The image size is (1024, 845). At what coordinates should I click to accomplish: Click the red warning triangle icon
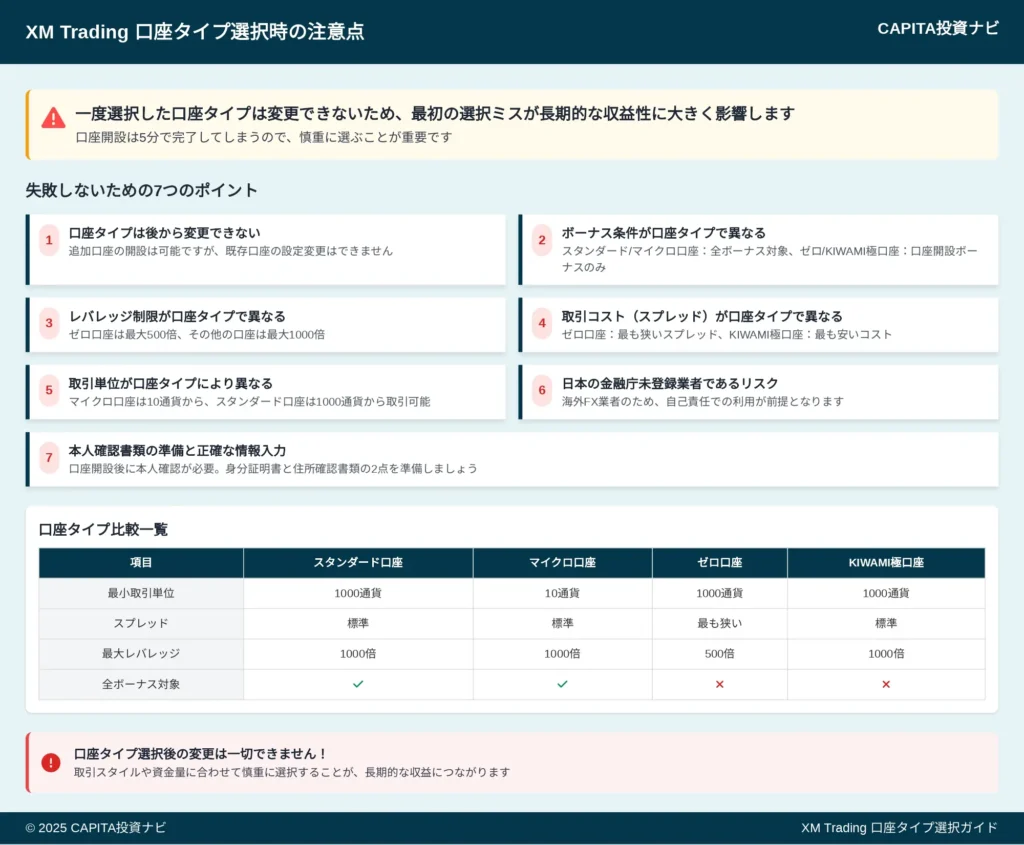(53, 118)
